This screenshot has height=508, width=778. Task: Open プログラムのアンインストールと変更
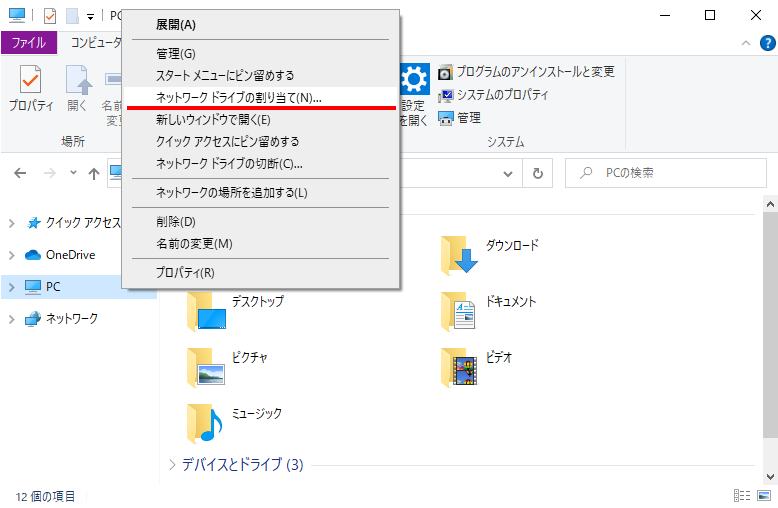(535, 72)
